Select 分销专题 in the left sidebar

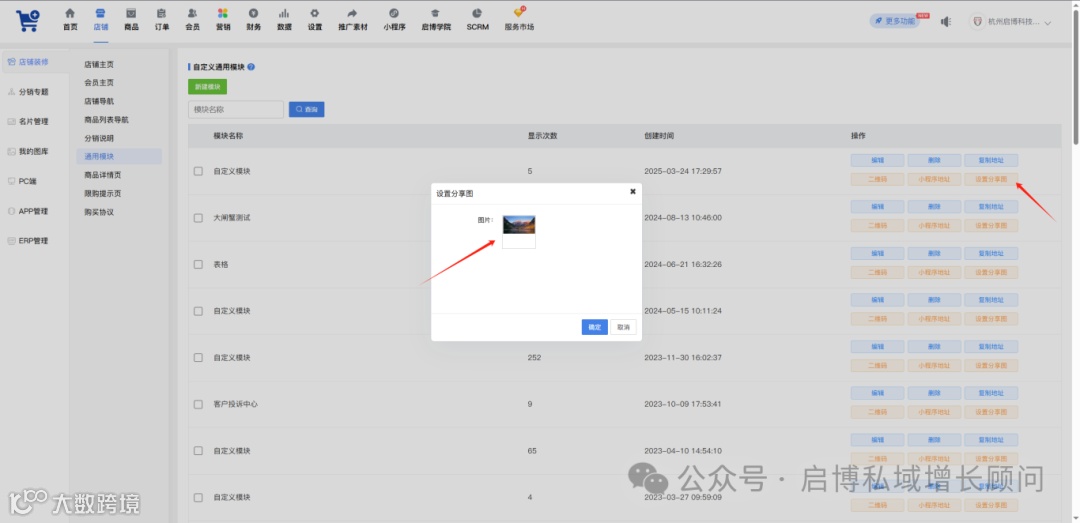tap(34, 92)
